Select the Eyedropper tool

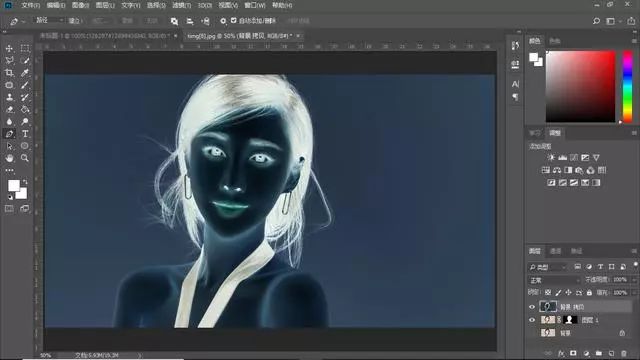point(25,73)
